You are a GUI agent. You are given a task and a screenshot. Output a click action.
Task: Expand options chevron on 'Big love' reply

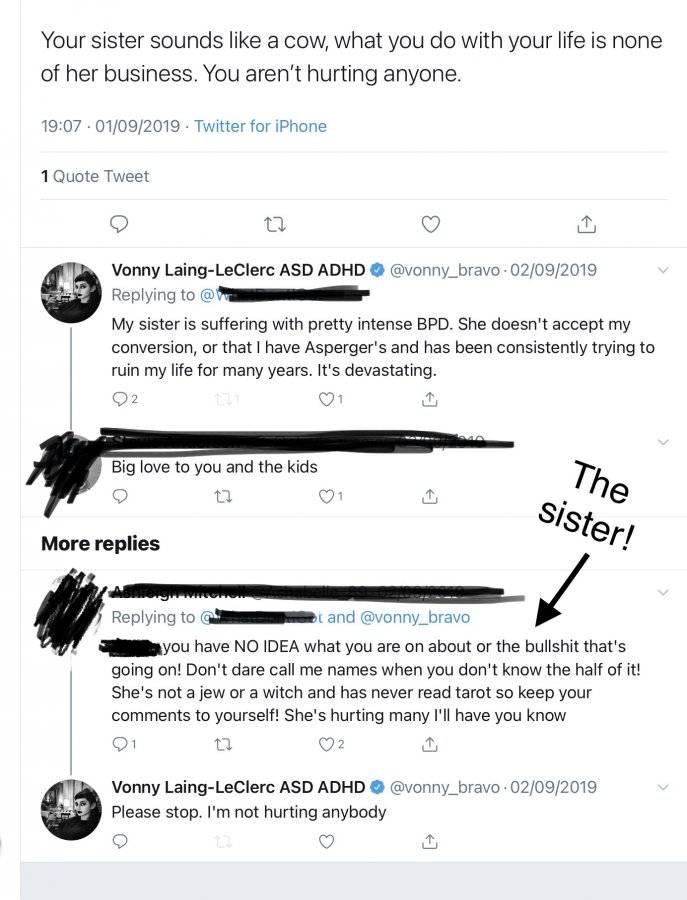click(663, 441)
